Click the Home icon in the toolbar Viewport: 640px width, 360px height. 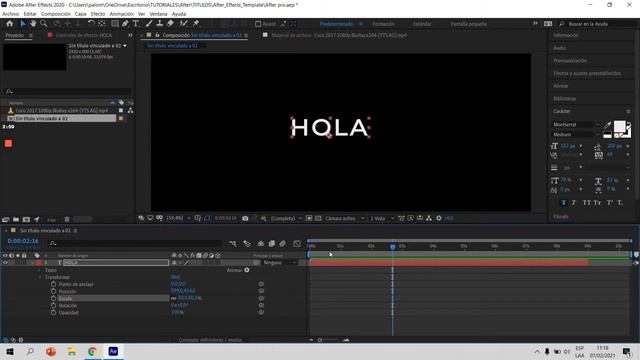pos(10,24)
